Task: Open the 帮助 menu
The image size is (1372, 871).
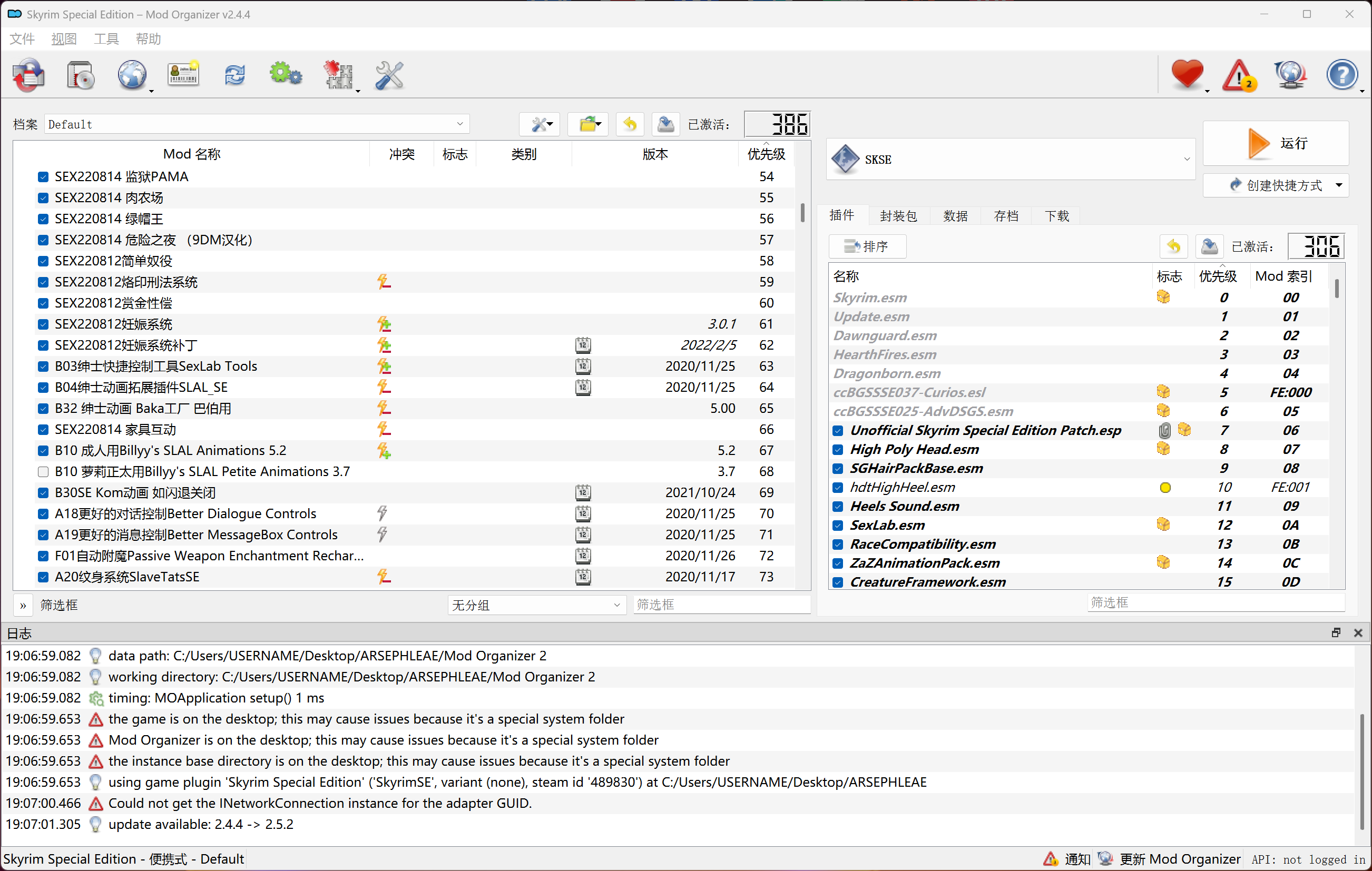Action: coord(149,39)
